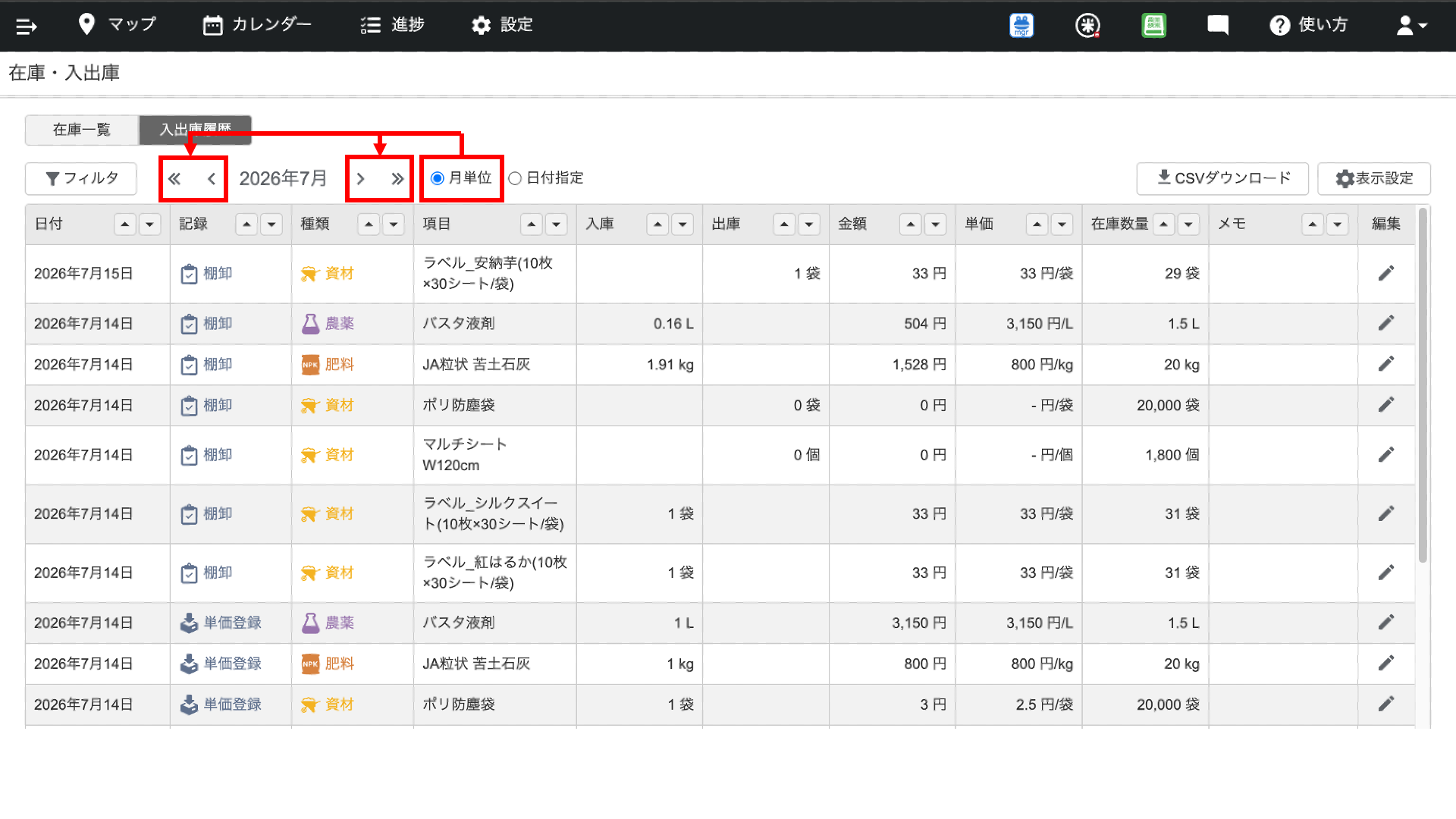Click the table vertical scrollbar
The image size is (1456, 819).
(1423, 385)
